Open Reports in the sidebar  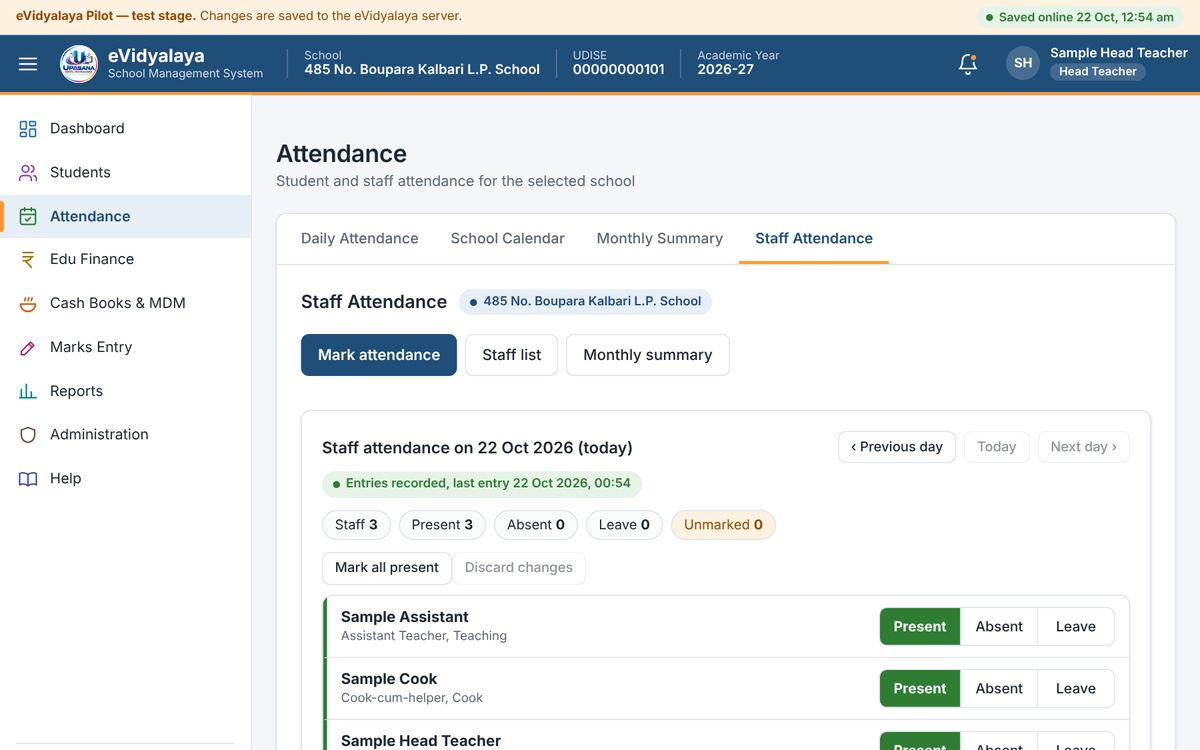point(125,391)
